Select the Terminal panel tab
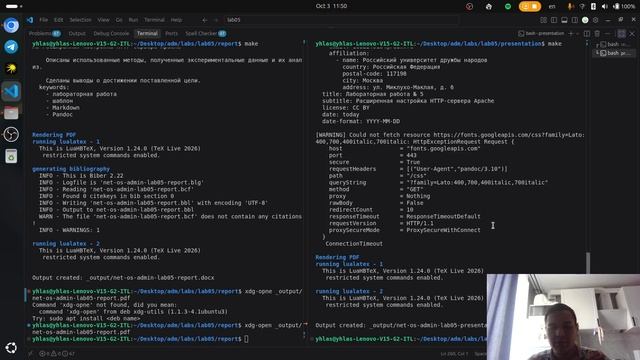The height and width of the screenshot is (360, 640). tap(147, 33)
